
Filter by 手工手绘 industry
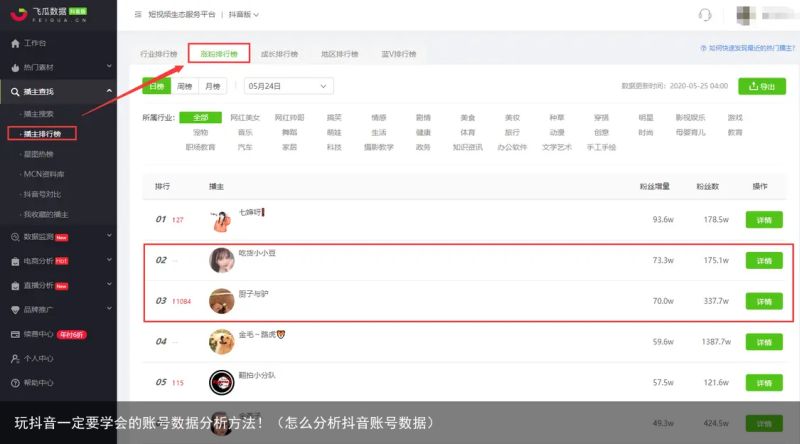601,147
